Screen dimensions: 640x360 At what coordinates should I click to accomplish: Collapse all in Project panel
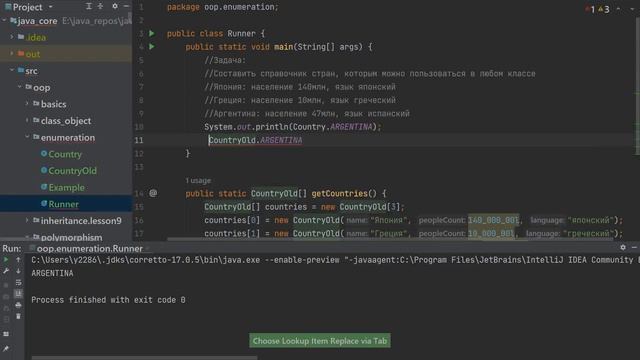click(x=100, y=6)
